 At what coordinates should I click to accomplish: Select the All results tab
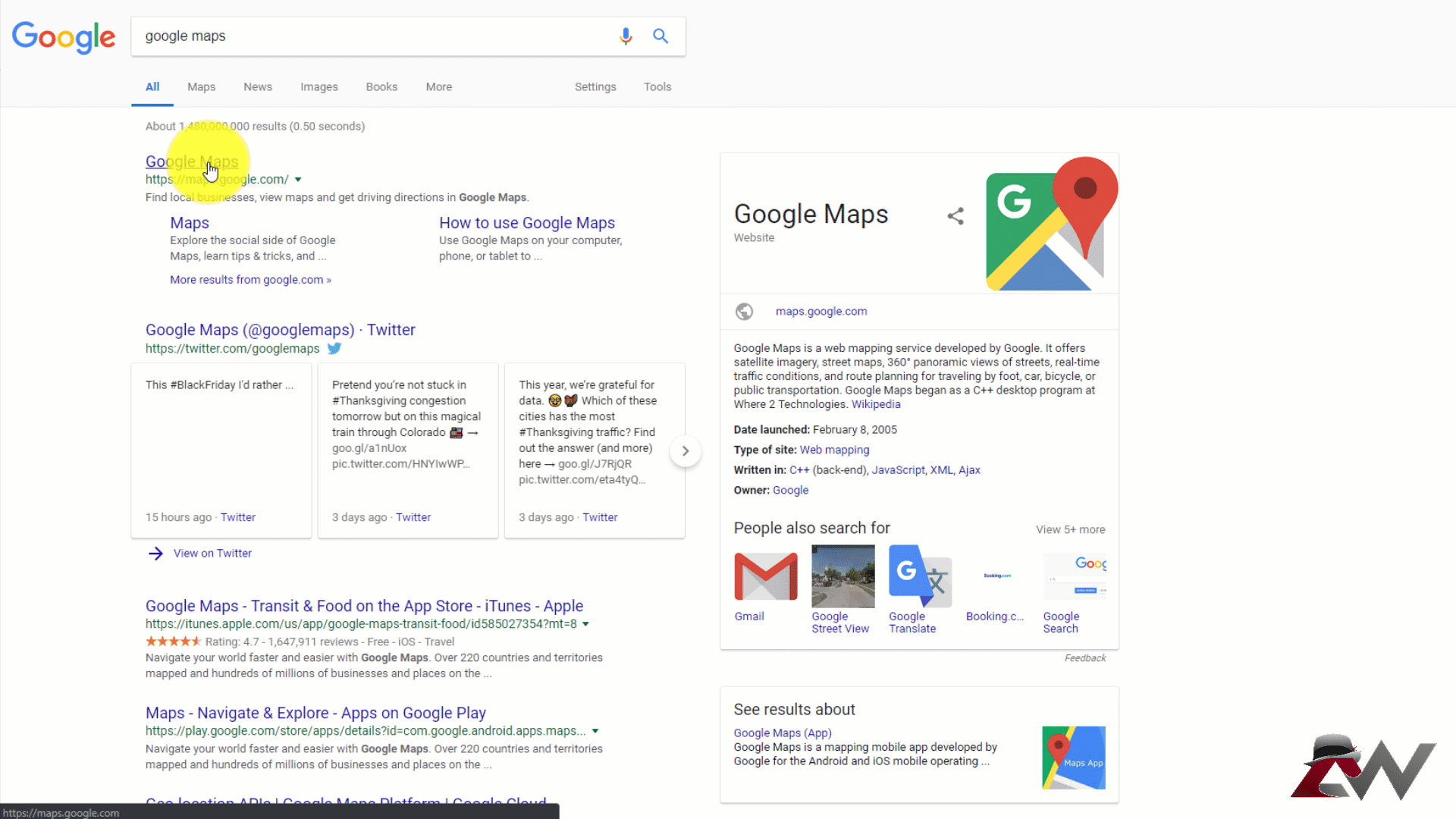click(152, 87)
